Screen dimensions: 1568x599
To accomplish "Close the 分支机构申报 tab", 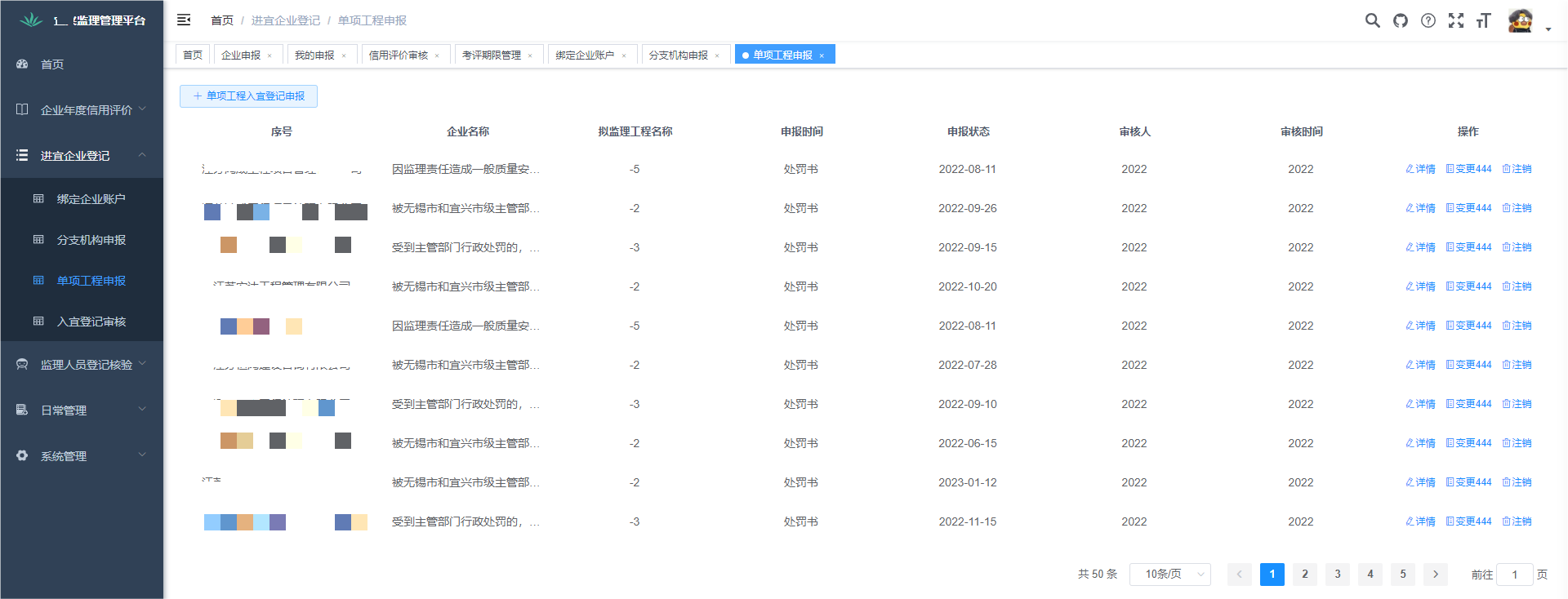I will [718, 55].
